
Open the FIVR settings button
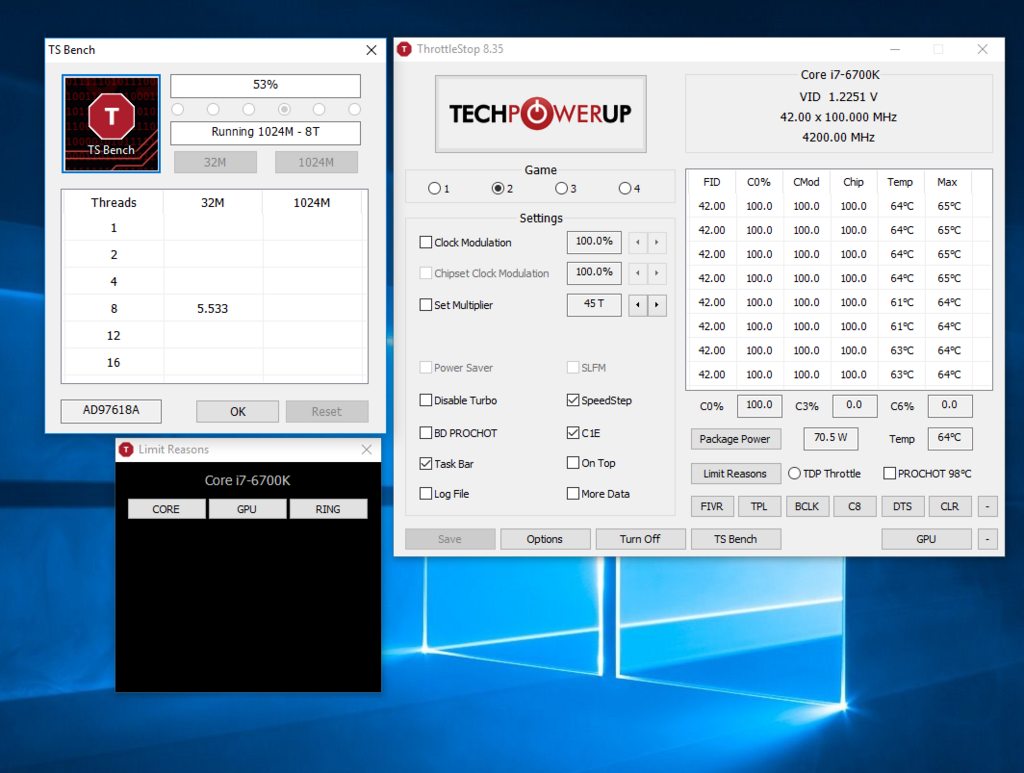712,507
